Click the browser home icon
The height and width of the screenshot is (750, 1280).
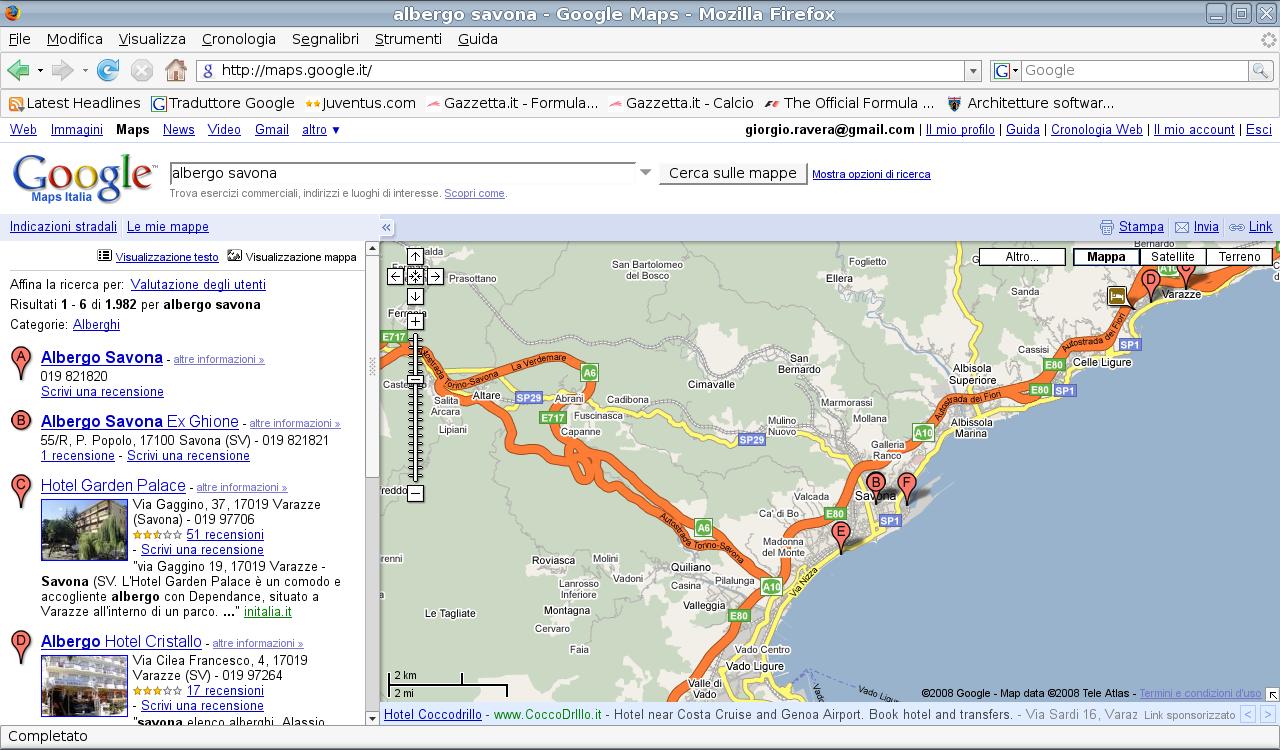click(176, 70)
